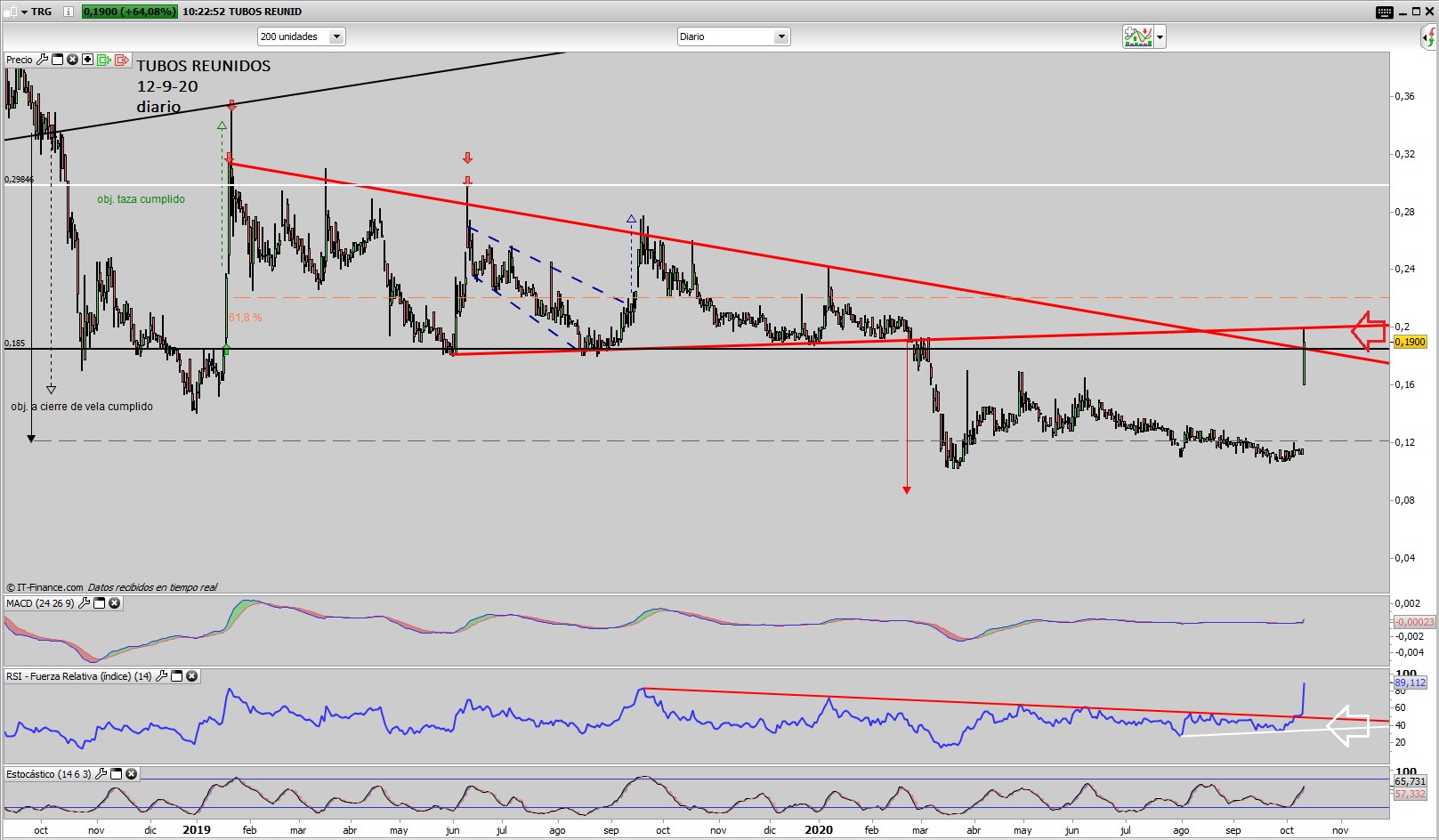Click the Estocástico (14 6 3) label
Viewport: 1439px width, 840px height.
(49, 774)
